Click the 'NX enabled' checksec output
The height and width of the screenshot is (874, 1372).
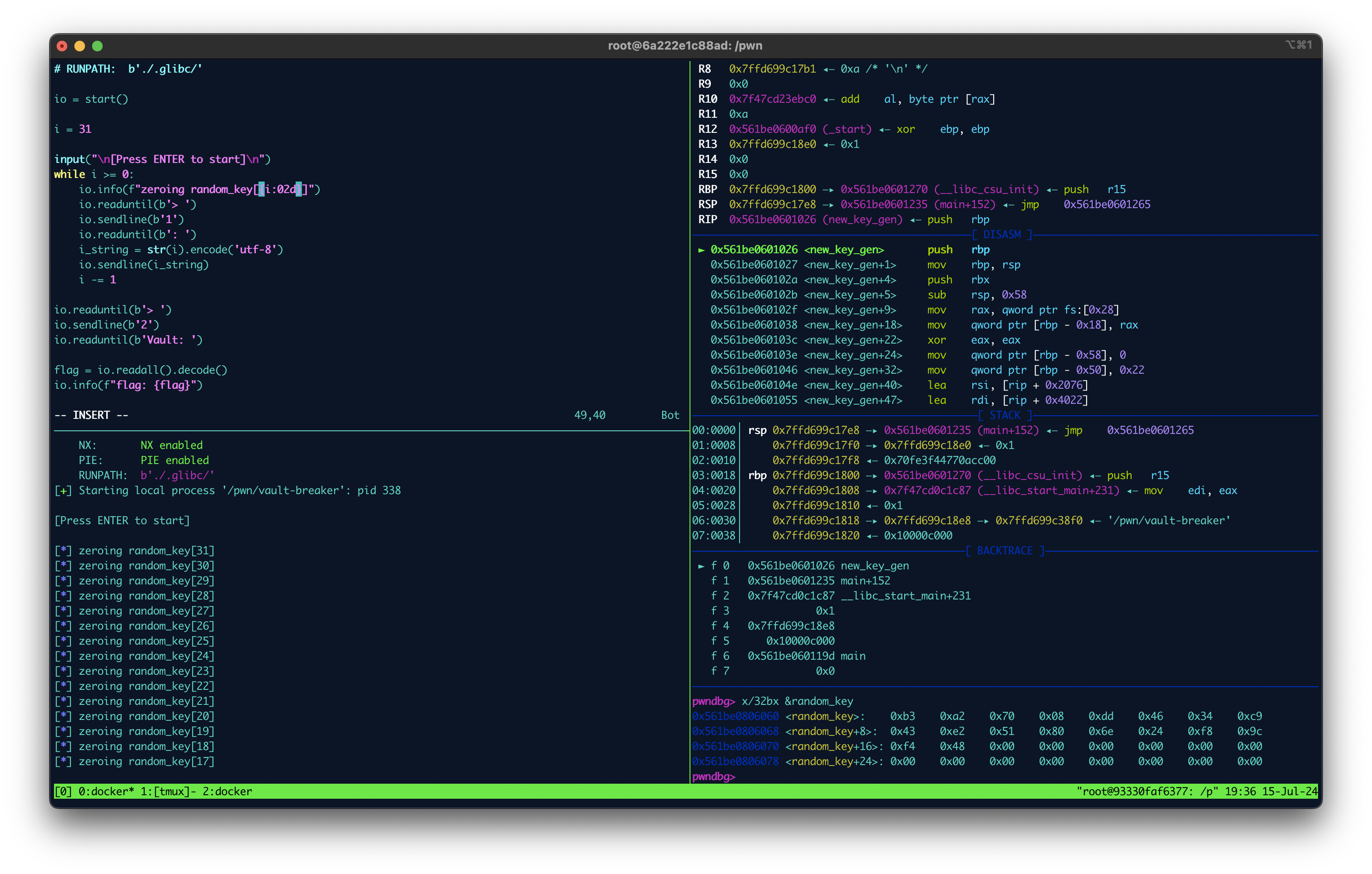click(172, 445)
